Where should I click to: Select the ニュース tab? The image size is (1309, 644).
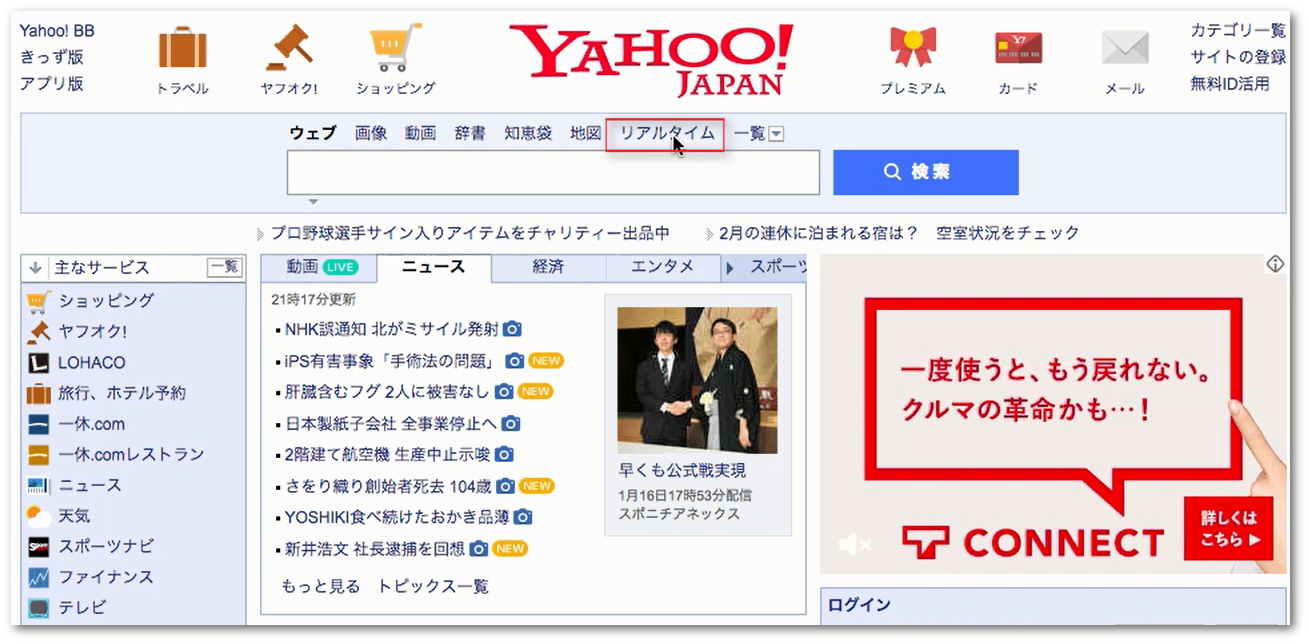tap(434, 267)
